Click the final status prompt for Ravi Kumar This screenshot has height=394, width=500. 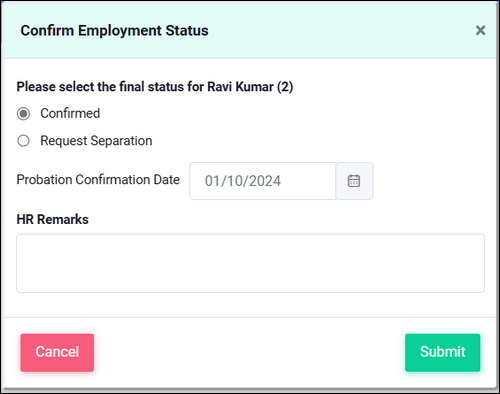click(155, 87)
